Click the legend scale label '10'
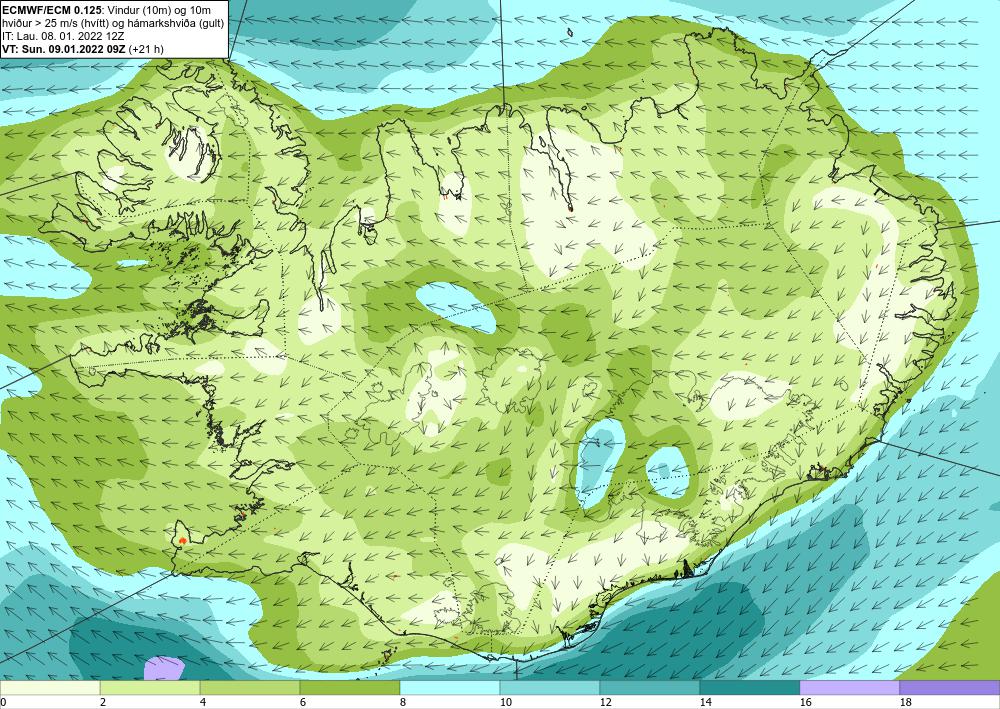 click(506, 702)
